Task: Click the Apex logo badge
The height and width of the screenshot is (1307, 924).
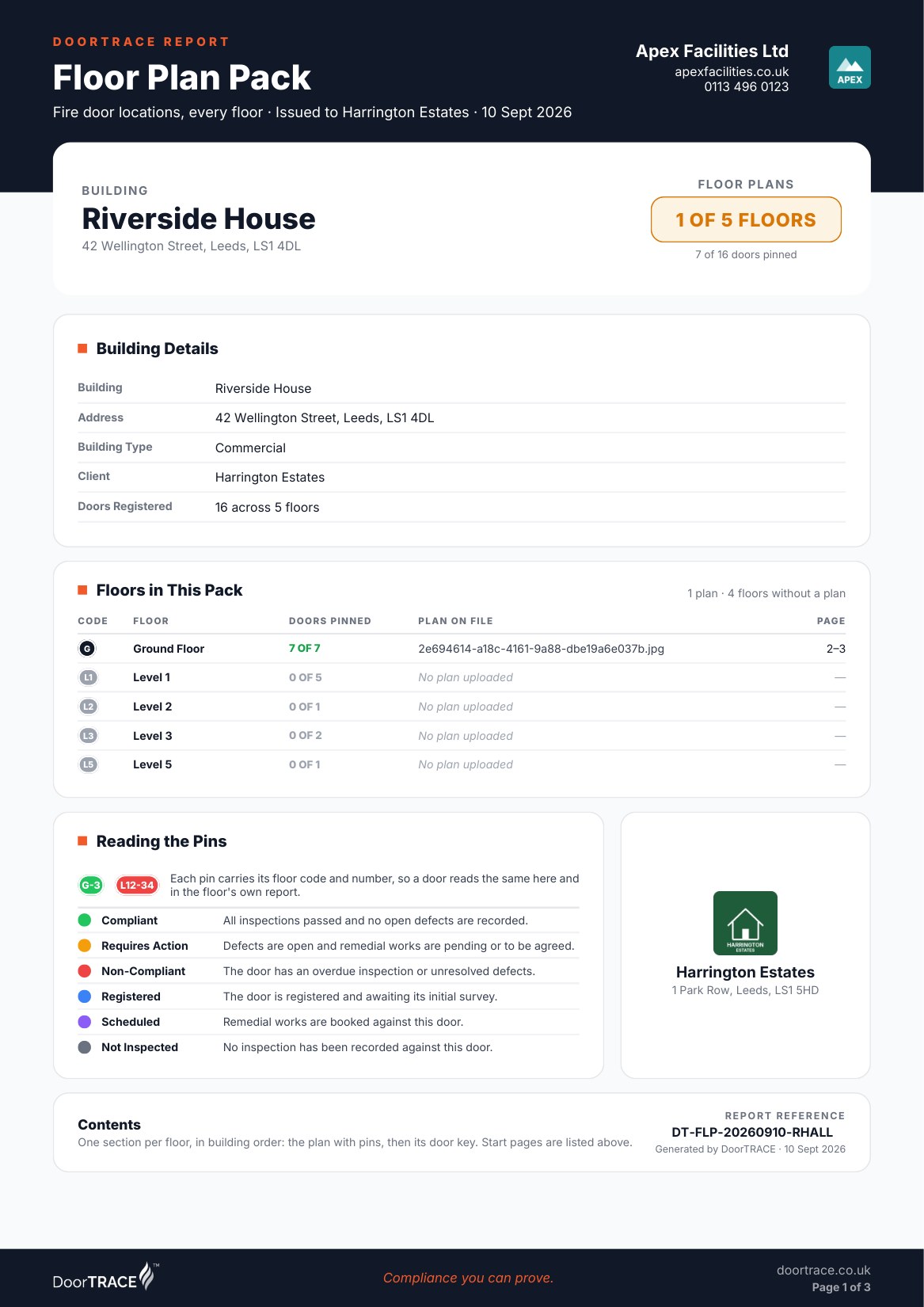Action: [x=850, y=67]
